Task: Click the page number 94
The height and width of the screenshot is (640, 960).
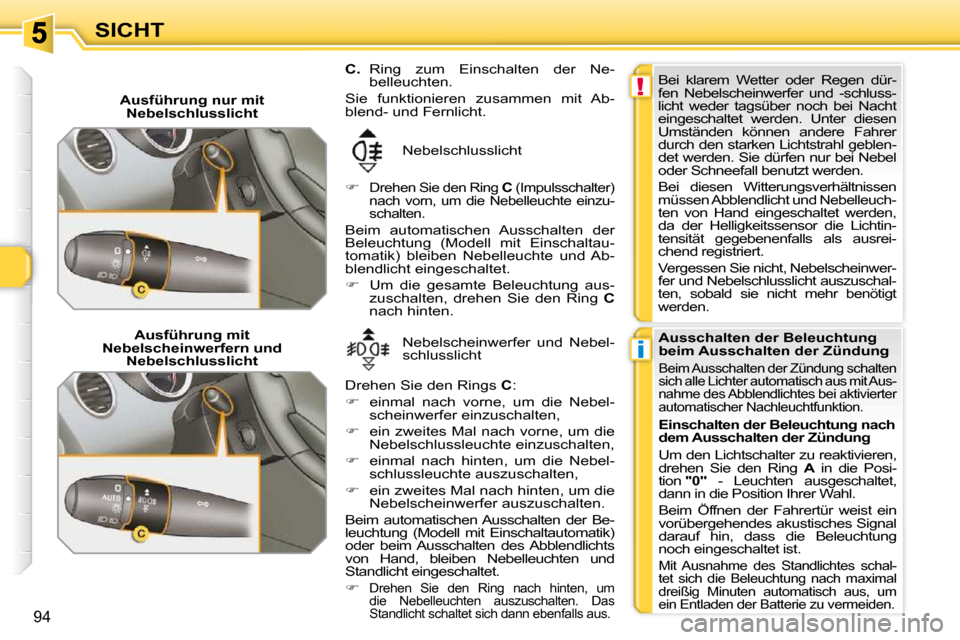Action: (x=42, y=617)
